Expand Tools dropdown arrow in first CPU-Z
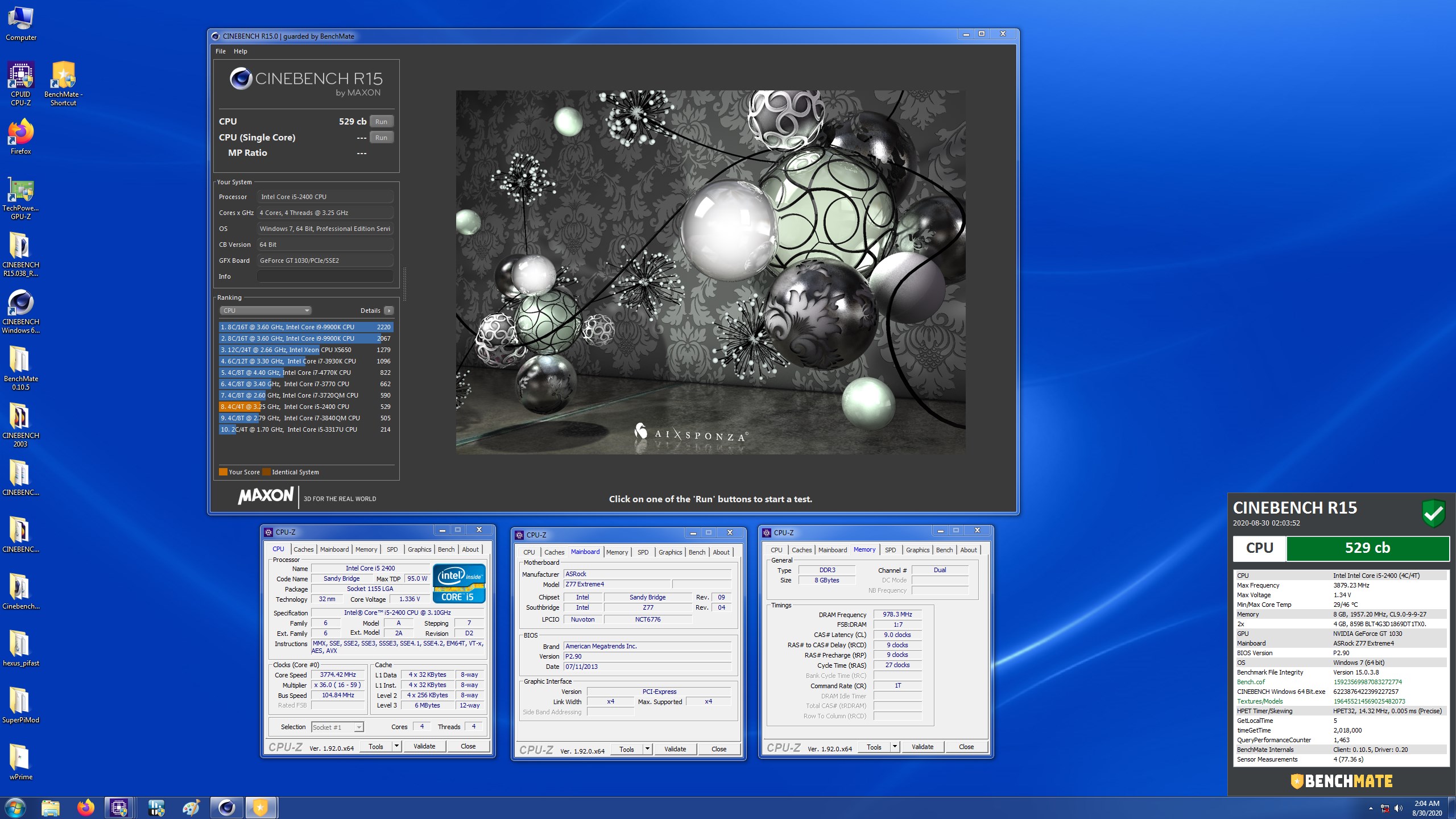The image size is (1456, 819). (x=397, y=747)
